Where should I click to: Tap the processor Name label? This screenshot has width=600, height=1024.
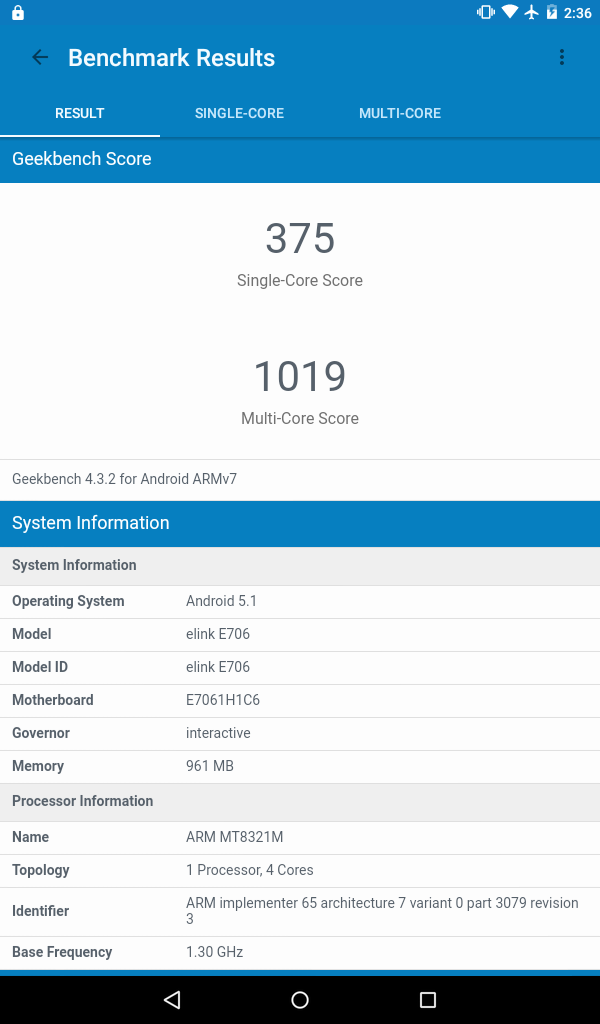(x=31, y=837)
